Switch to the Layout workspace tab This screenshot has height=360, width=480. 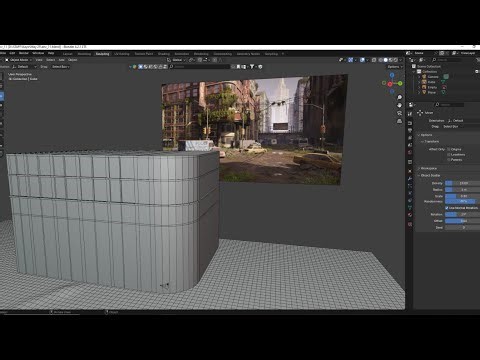pyautogui.click(x=68, y=54)
